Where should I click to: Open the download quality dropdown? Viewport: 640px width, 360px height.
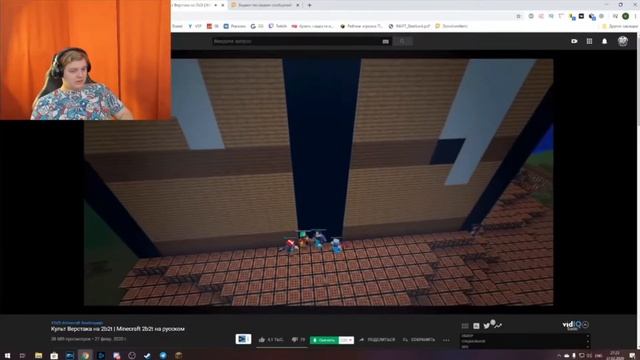[346, 340]
